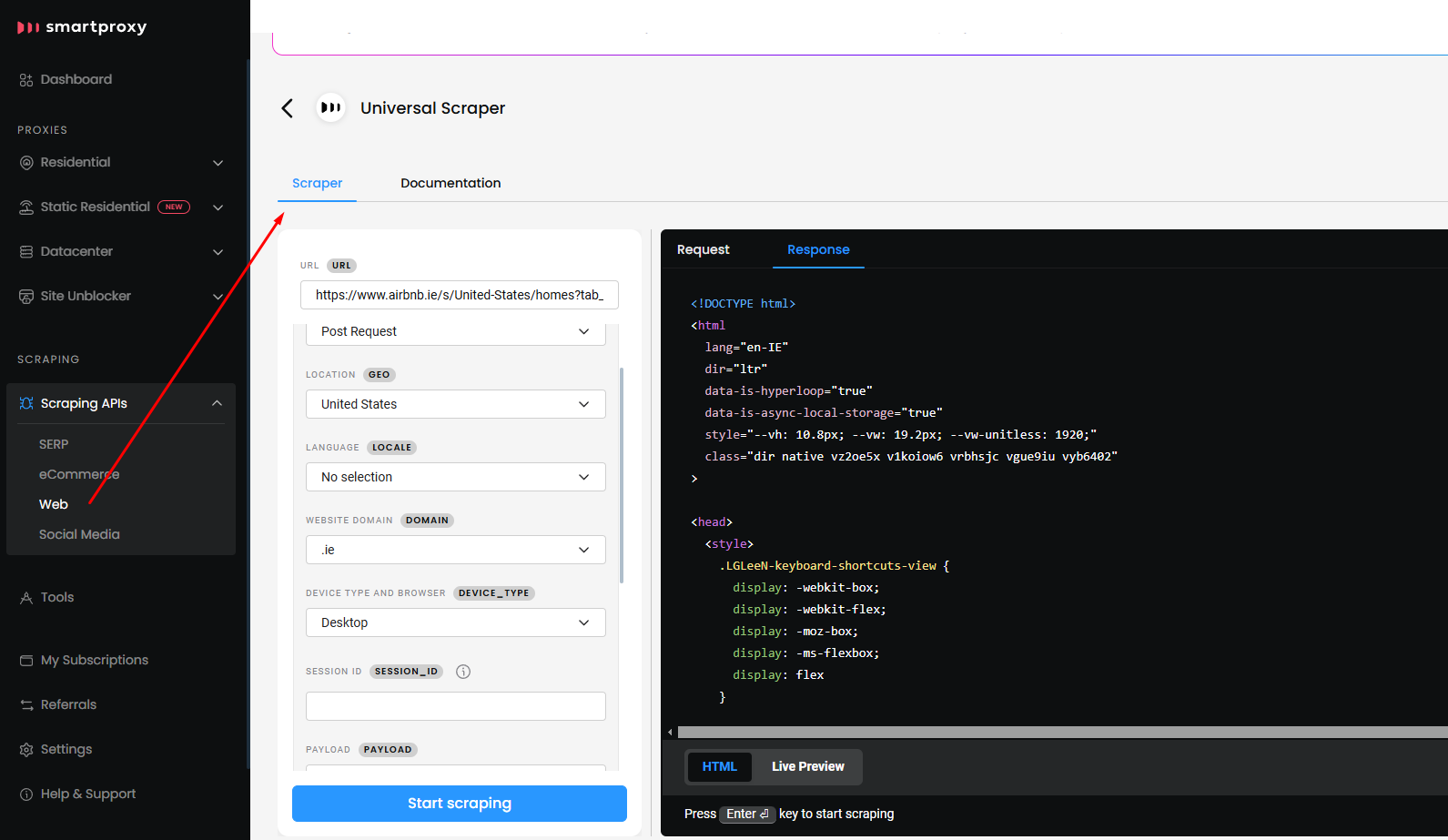Screen dimensions: 1448x840
Task: Go back using the left arrow
Action: tap(287, 108)
